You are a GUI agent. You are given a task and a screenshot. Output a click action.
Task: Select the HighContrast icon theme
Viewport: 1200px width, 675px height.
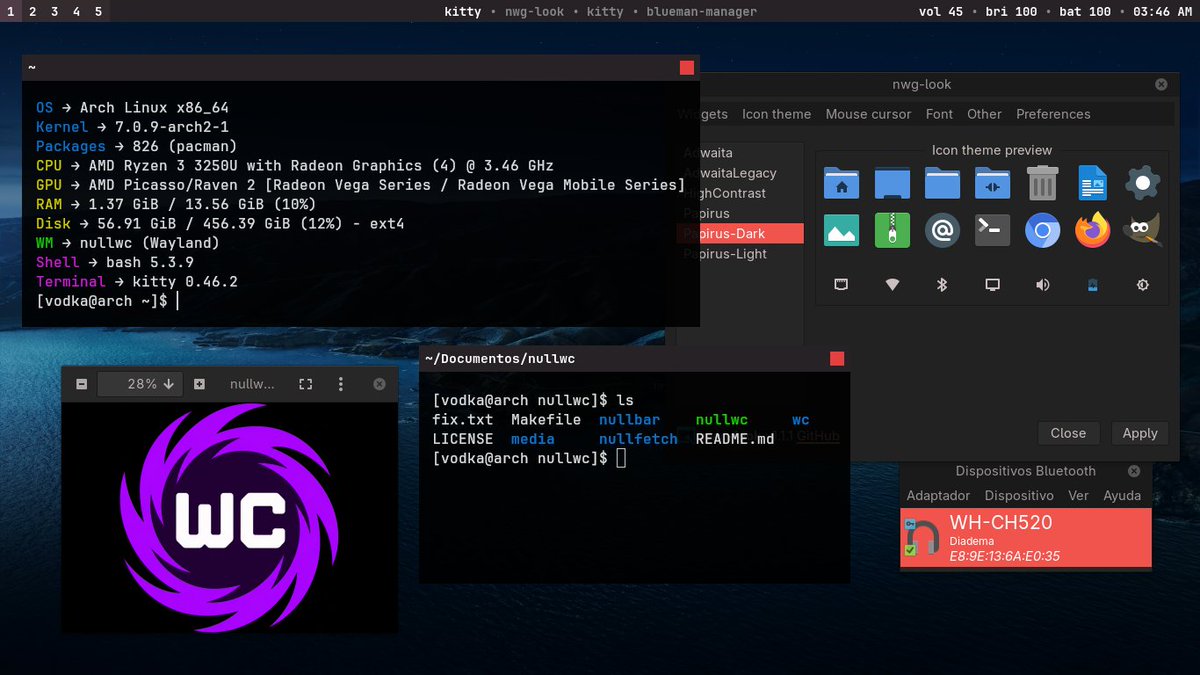point(740,193)
